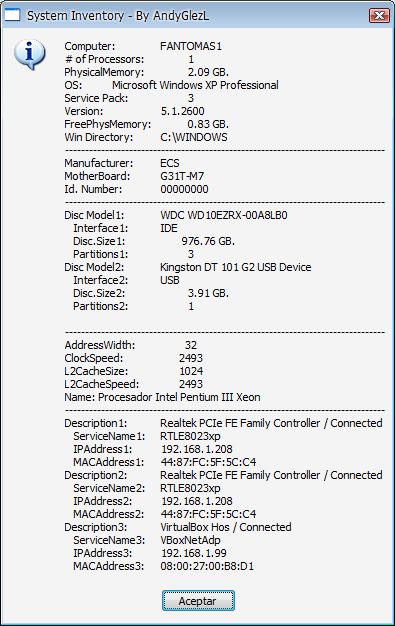Click the Description1 Realtek PCIe controller entry

click(x=271, y=423)
